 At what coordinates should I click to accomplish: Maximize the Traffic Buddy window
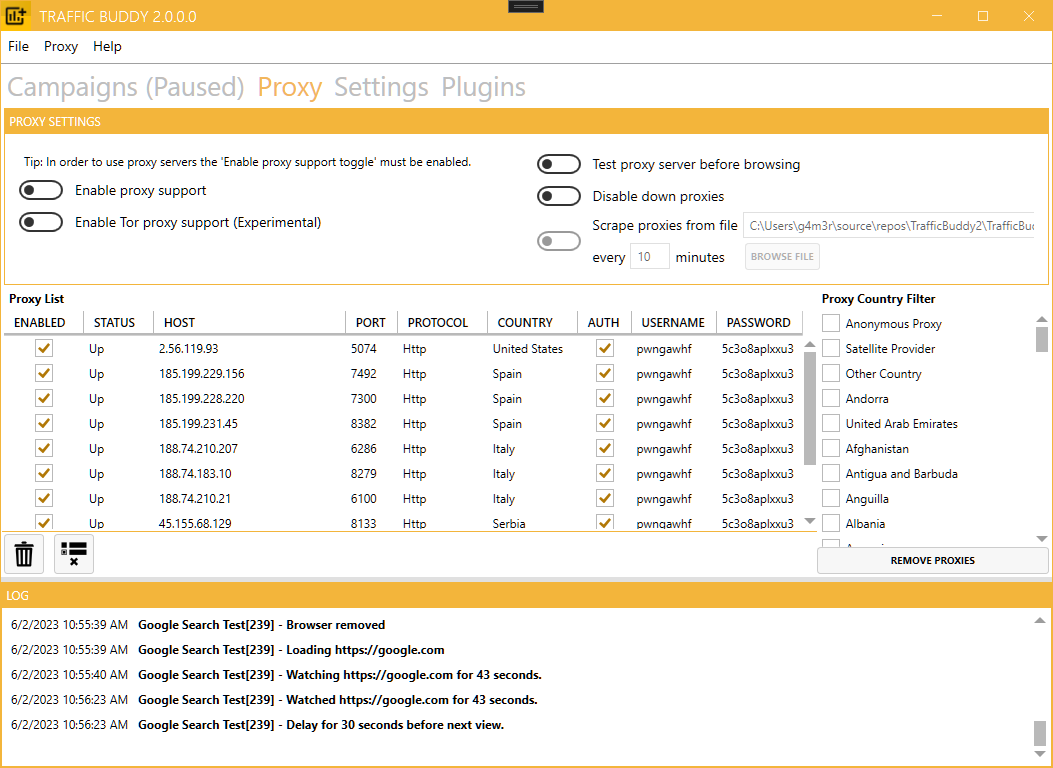click(983, 16)
